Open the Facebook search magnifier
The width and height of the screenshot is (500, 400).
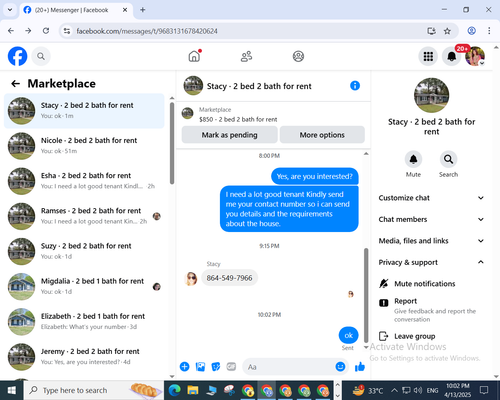(x=41, y=56)
